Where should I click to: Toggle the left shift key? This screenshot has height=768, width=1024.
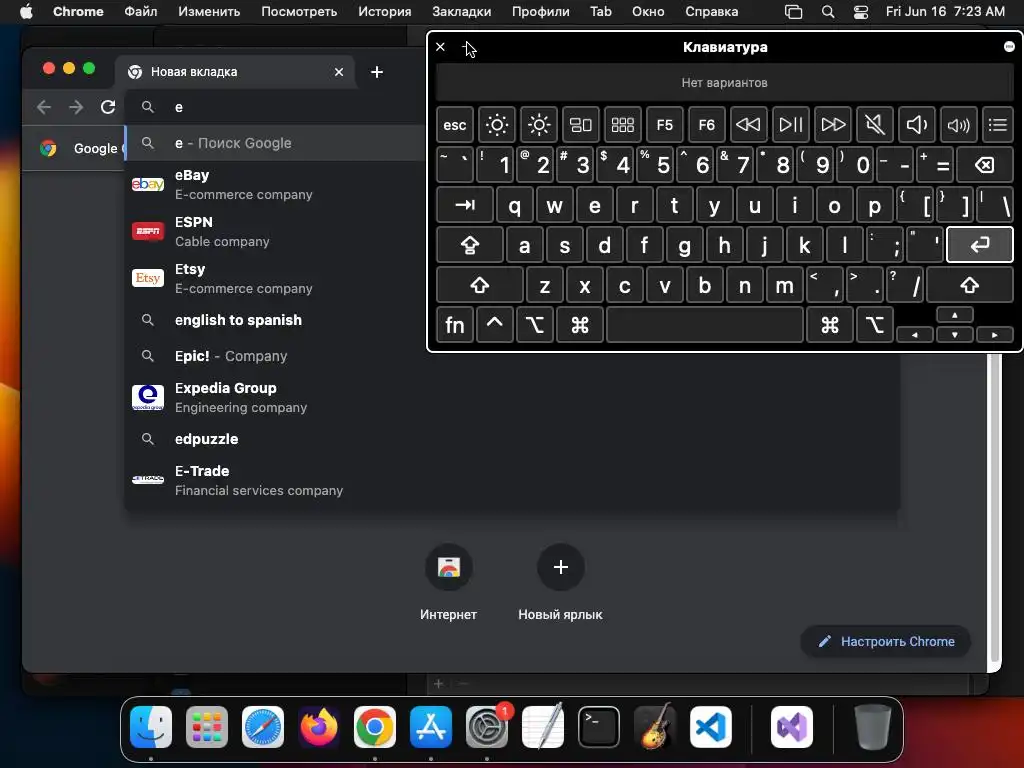point(480,285)
